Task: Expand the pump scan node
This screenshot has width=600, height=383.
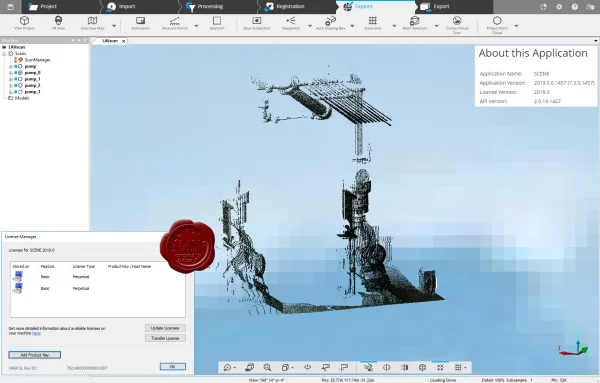Action: [x=11, y=66]
